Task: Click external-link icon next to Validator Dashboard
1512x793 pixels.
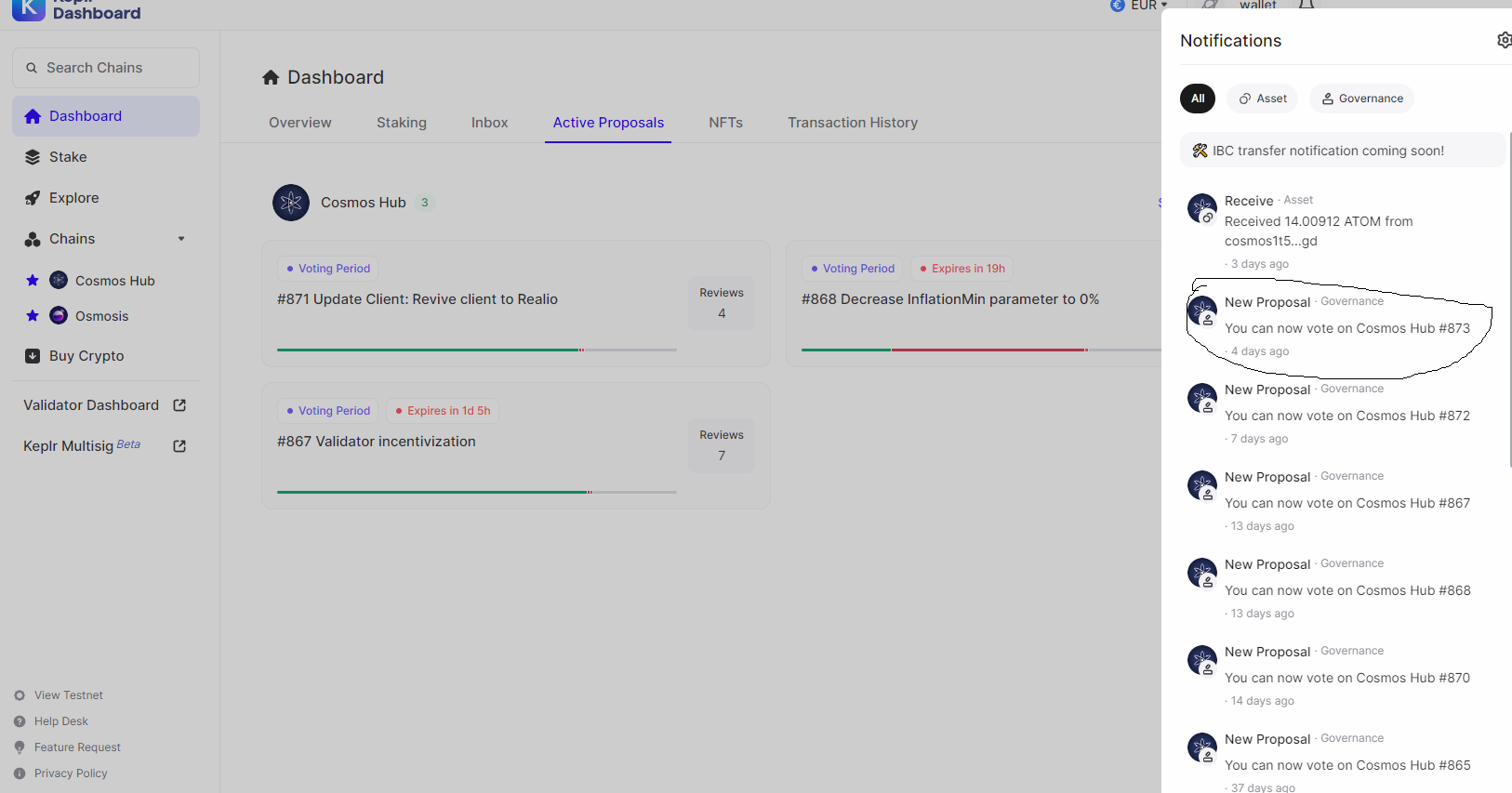Action: click(179, 405)
